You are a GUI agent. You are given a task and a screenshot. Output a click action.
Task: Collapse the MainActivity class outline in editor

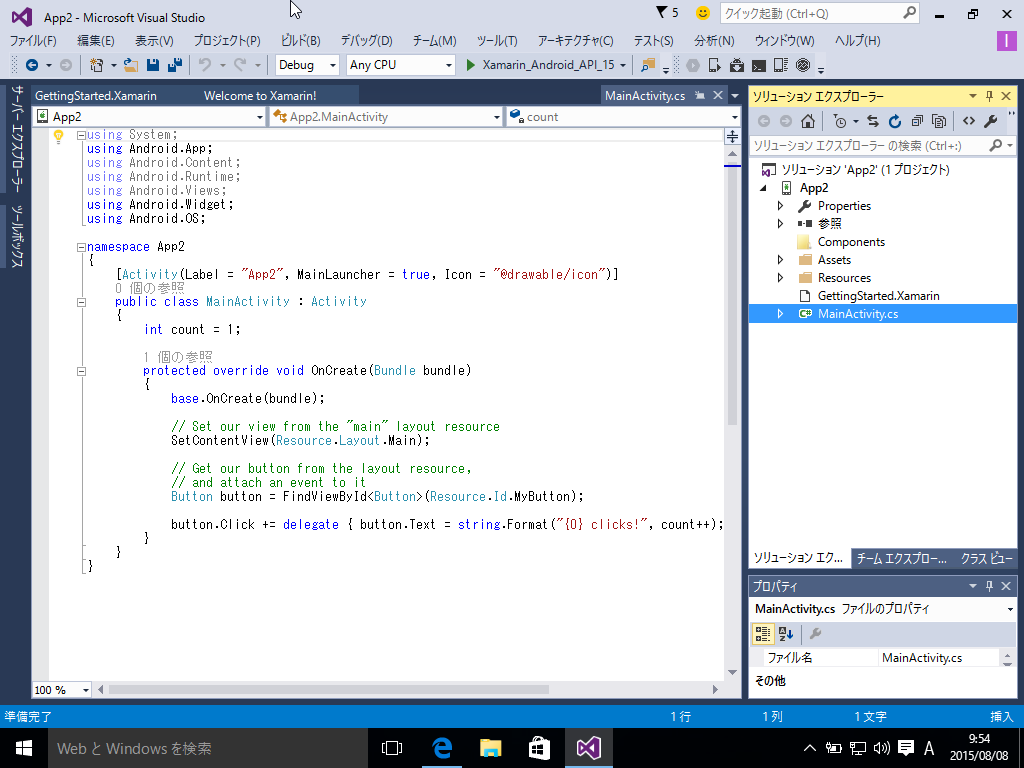(x=82, y=301)
